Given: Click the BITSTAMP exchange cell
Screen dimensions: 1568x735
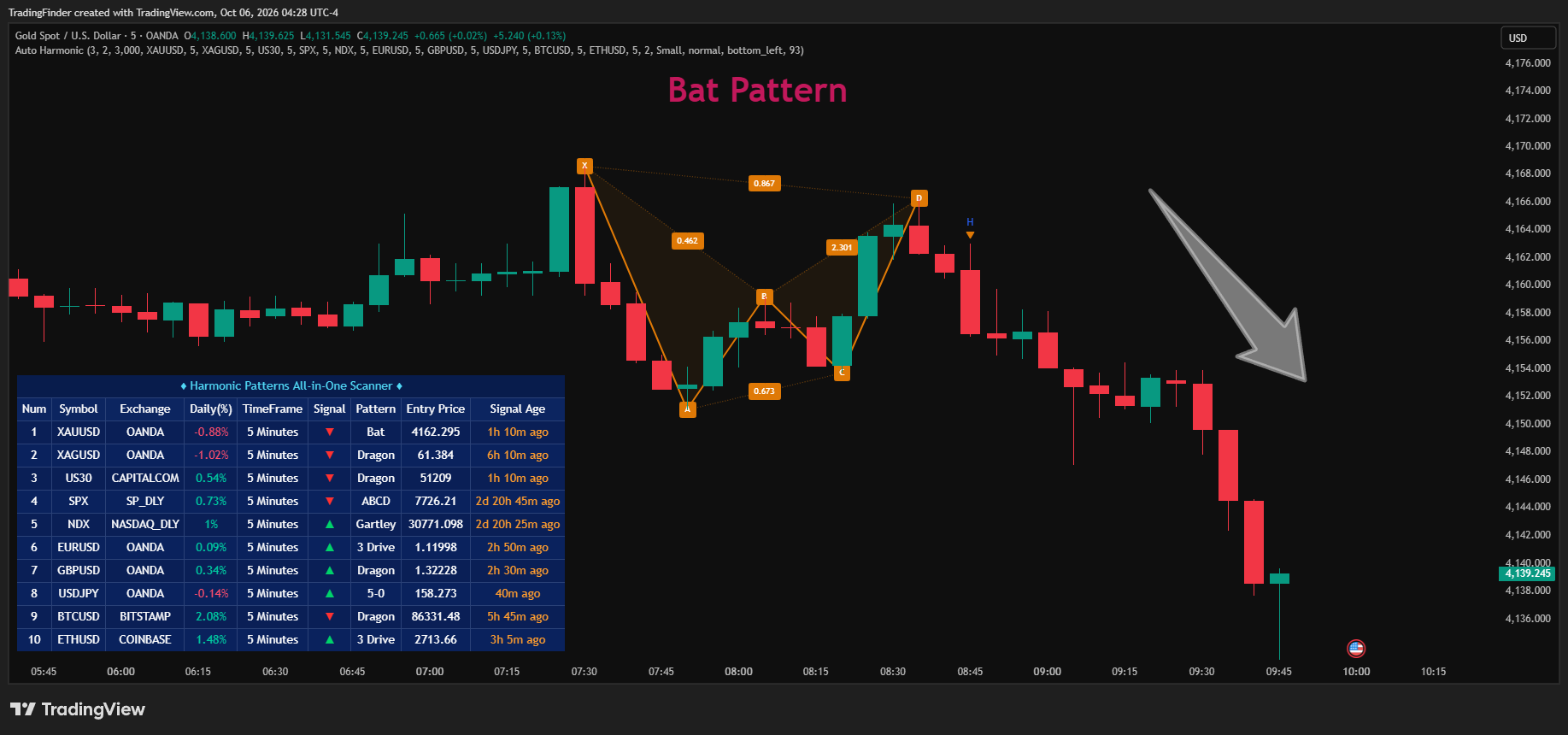Looking at the screenshot, I should tap(145, 617).
